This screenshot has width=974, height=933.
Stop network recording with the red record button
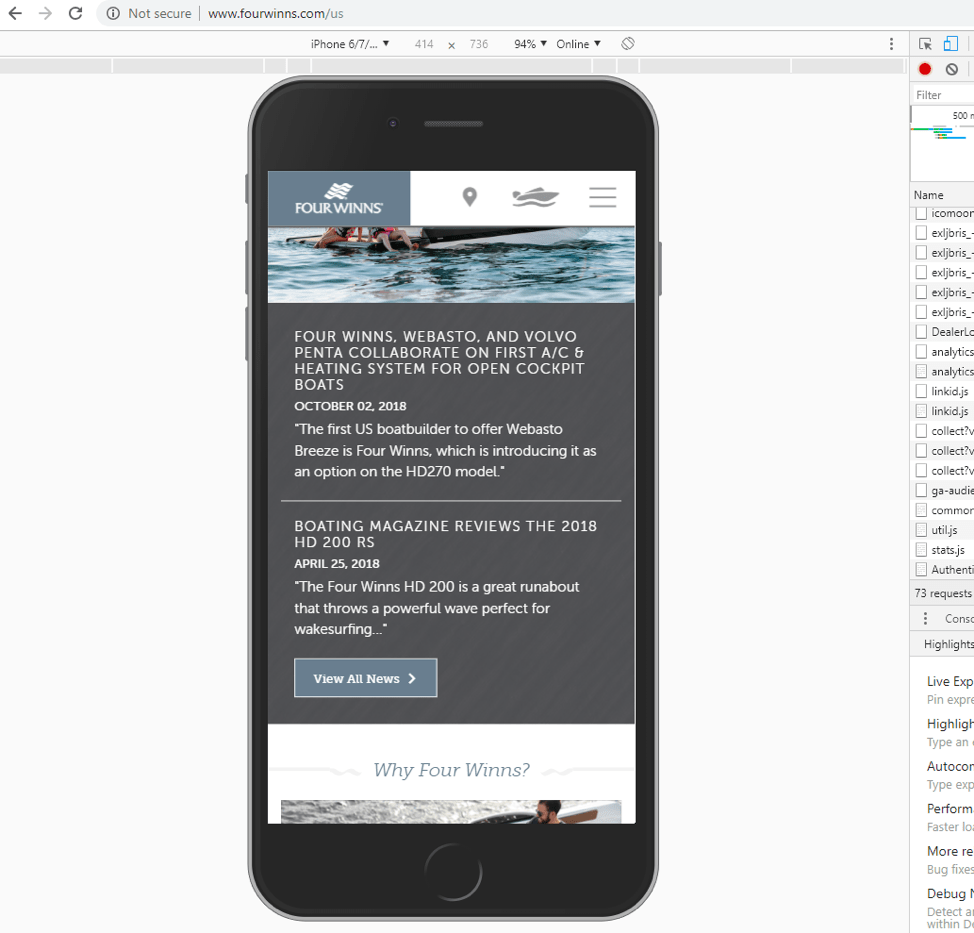coord(925,69)
